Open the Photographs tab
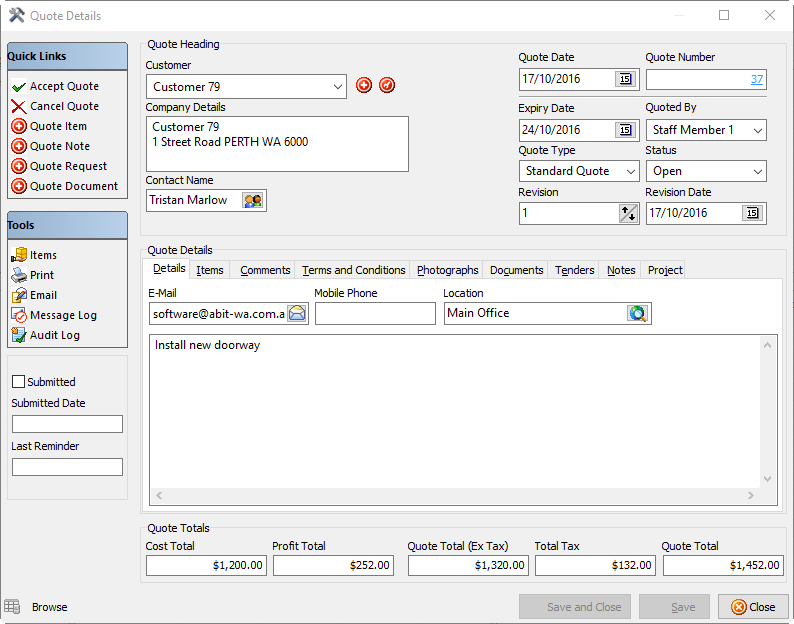 pyautogui.click(x=447, y=270)
